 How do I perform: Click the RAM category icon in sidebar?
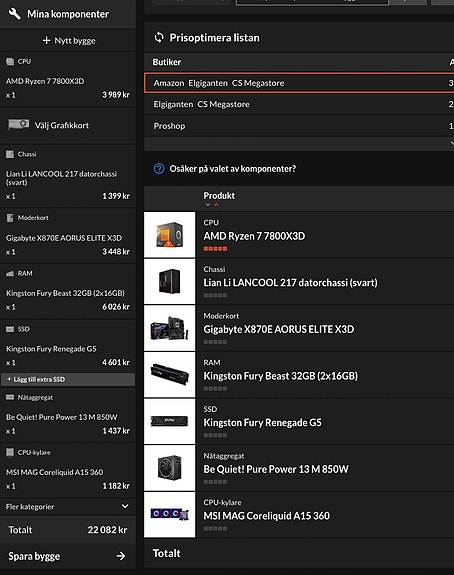point(10,274)
